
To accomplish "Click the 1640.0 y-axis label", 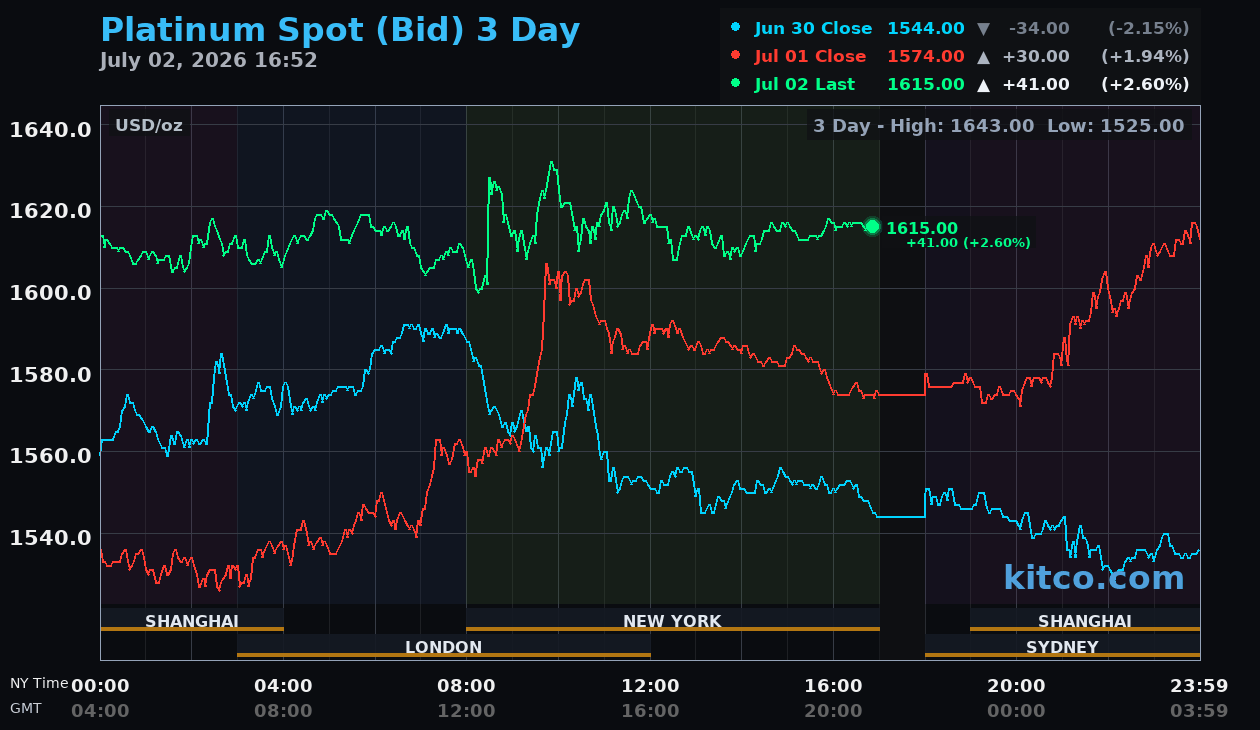I will [51, 129].
